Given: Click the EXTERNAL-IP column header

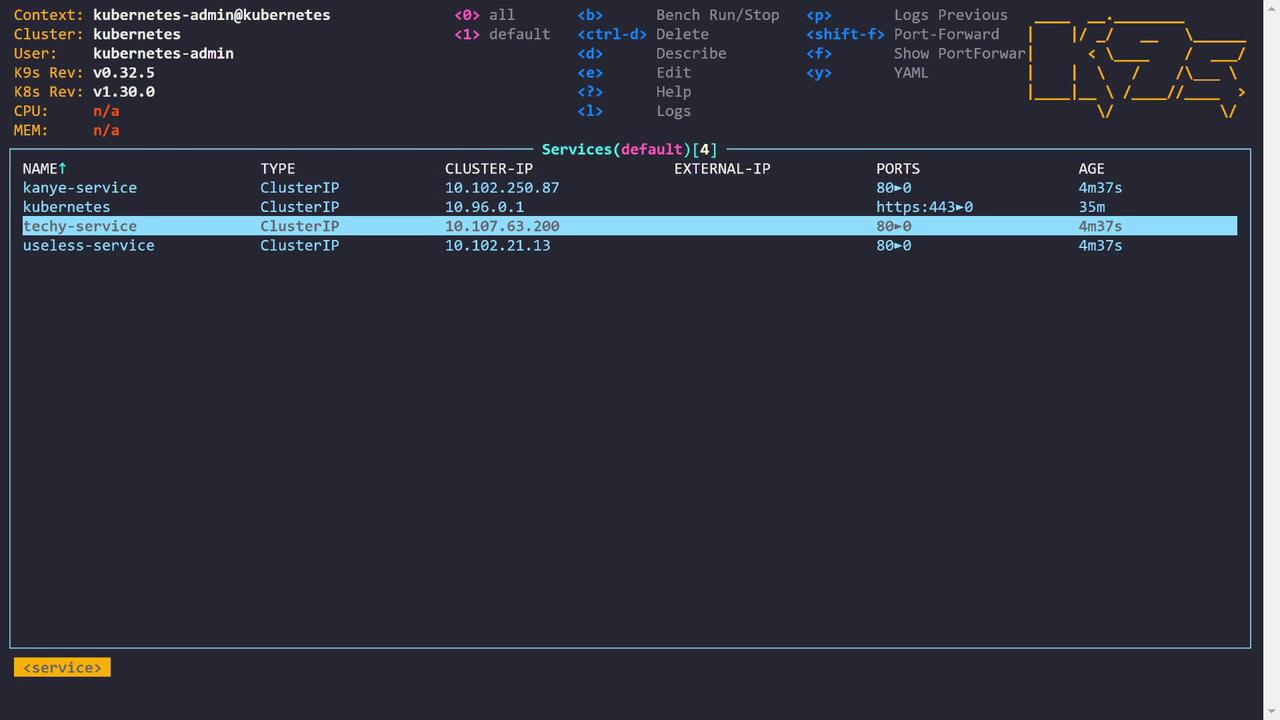Looking at the screenshot, I should tap(722, 169).
